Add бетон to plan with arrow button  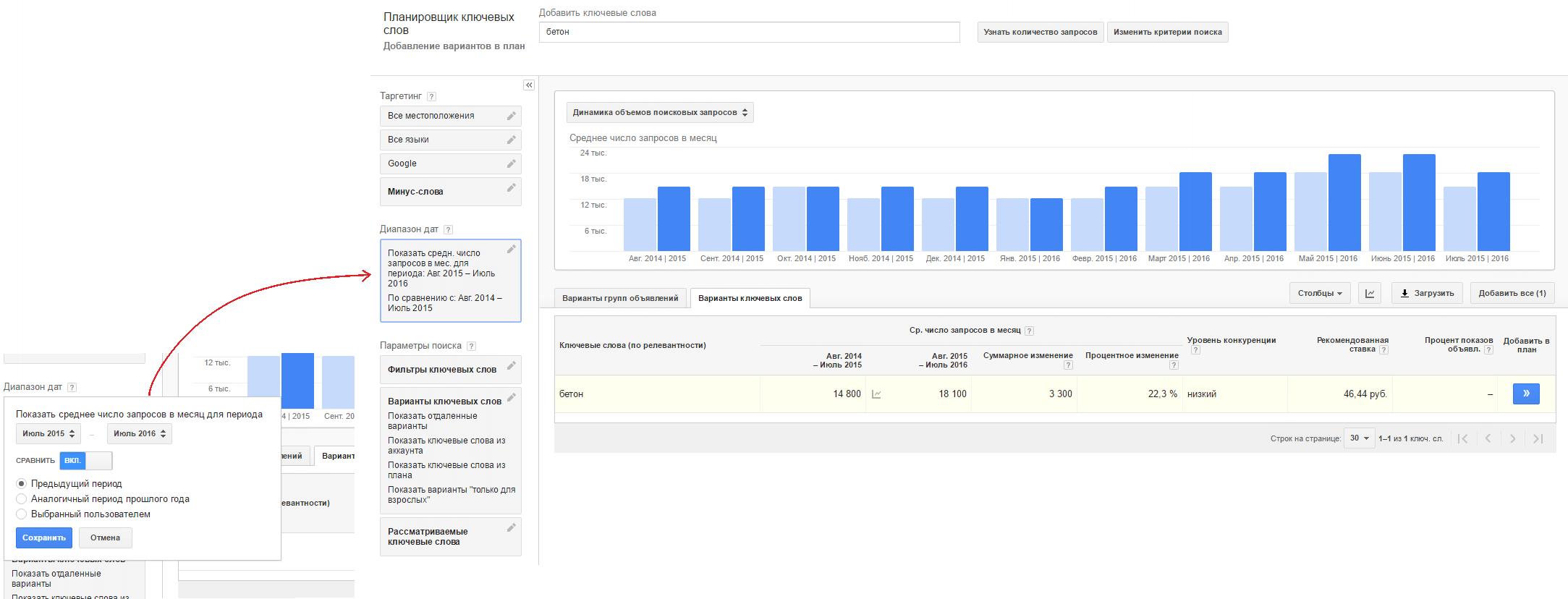(1526, 394)
